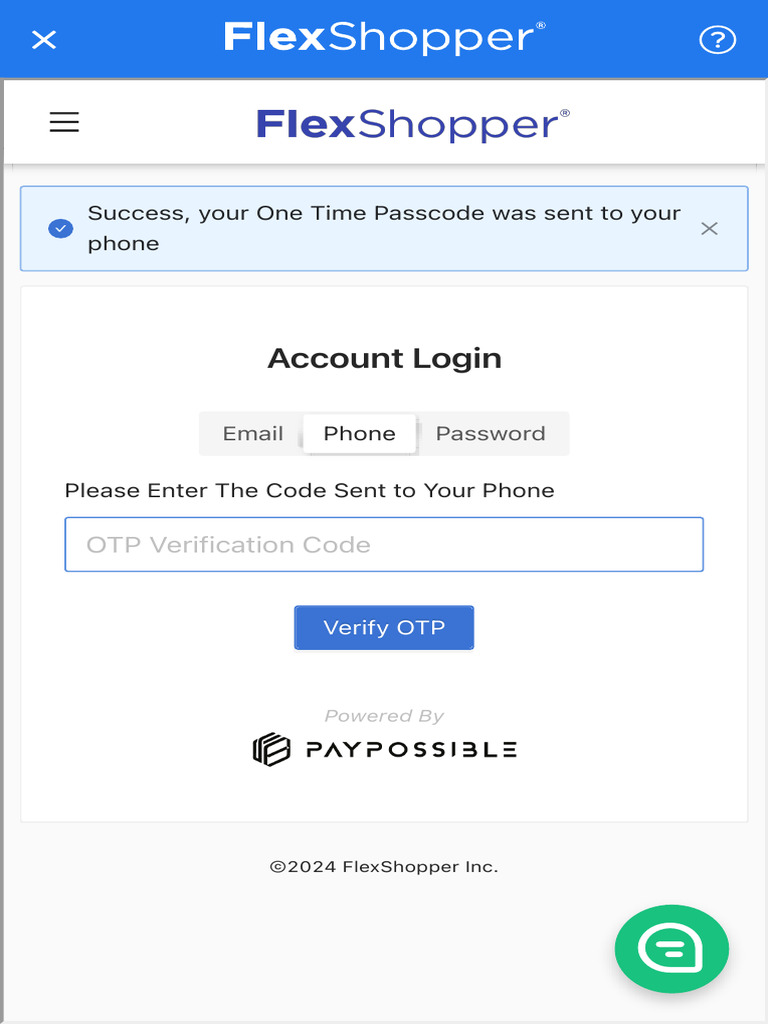Click the PayPossible cube logo icon
This screenshot has width=768, height=1024.
[x=271, y=749]
